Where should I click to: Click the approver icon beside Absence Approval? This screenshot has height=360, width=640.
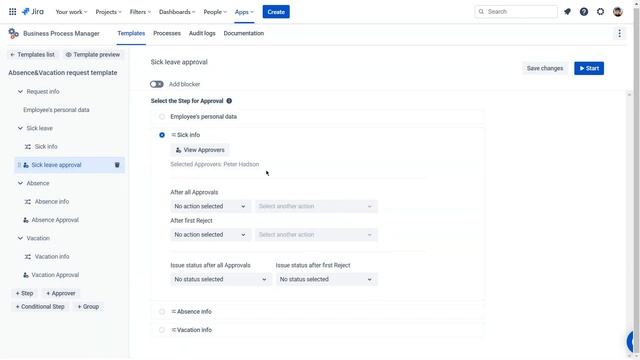(26, 220)
